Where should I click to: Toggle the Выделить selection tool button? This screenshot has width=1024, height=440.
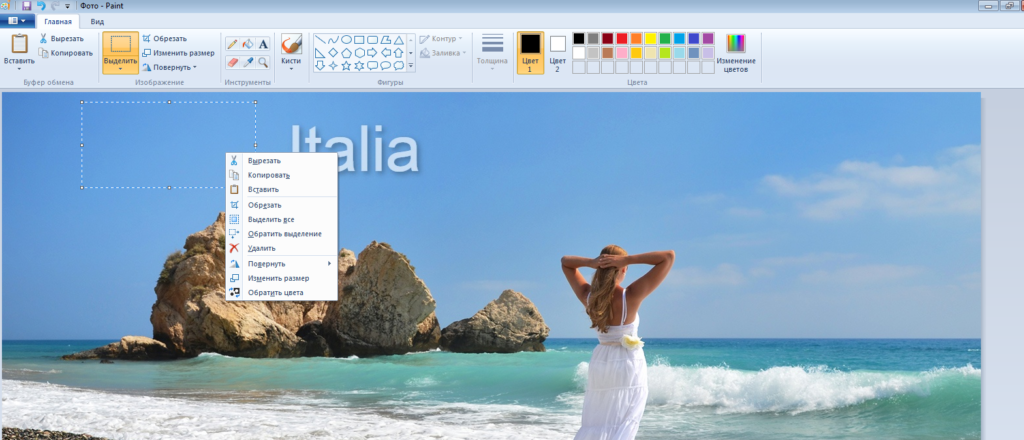point(120,46)
